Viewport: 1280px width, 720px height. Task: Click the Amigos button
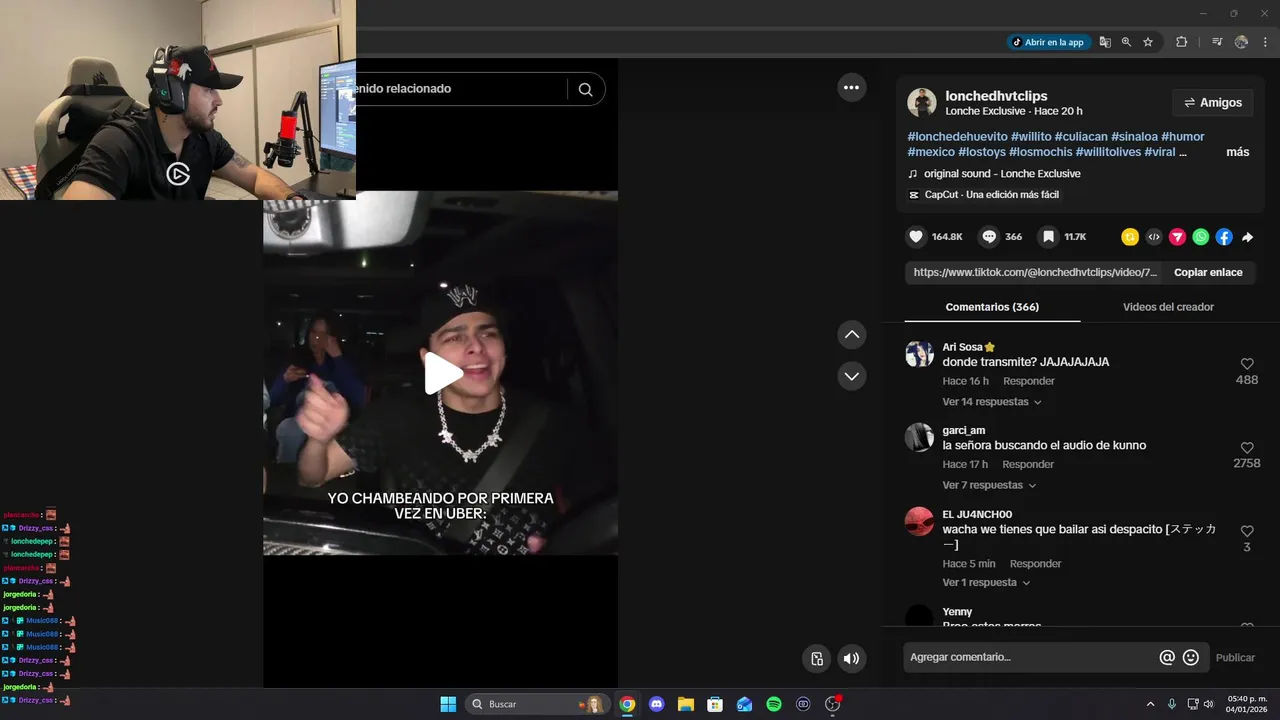tap(1212, 102)
